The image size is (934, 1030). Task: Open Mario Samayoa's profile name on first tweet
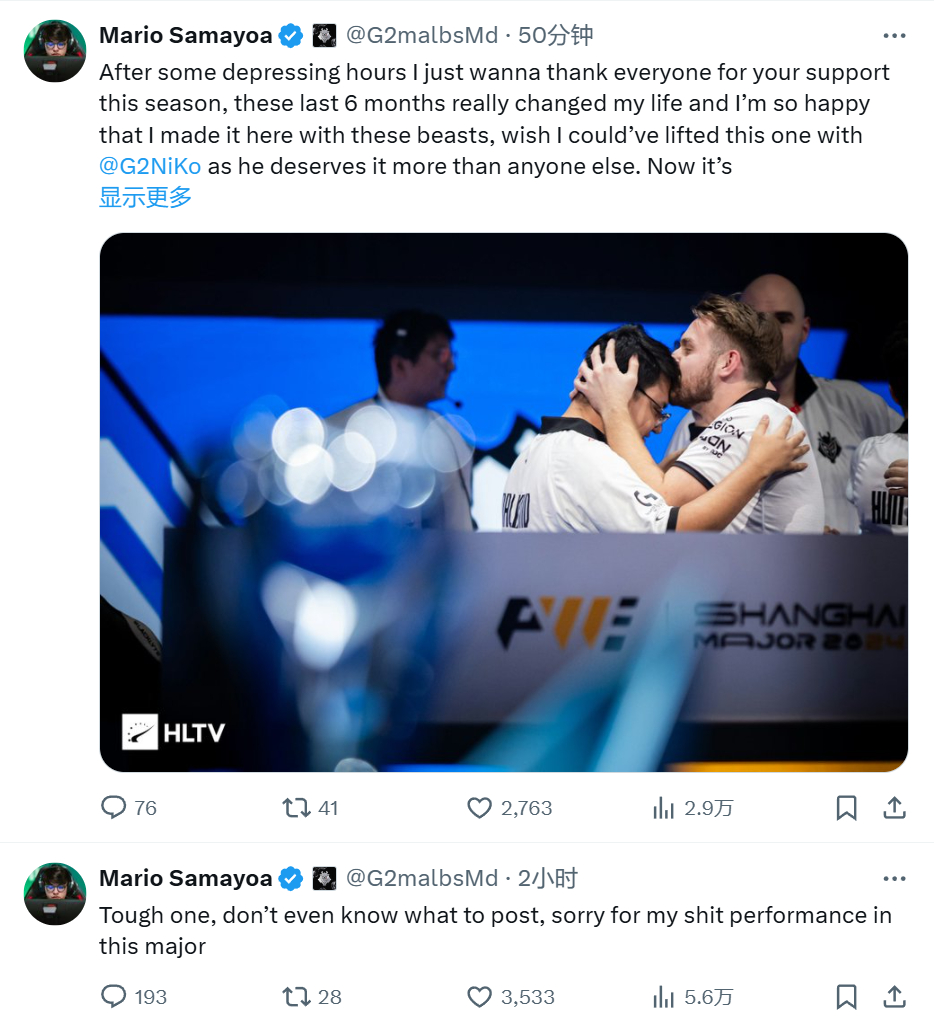185,36
